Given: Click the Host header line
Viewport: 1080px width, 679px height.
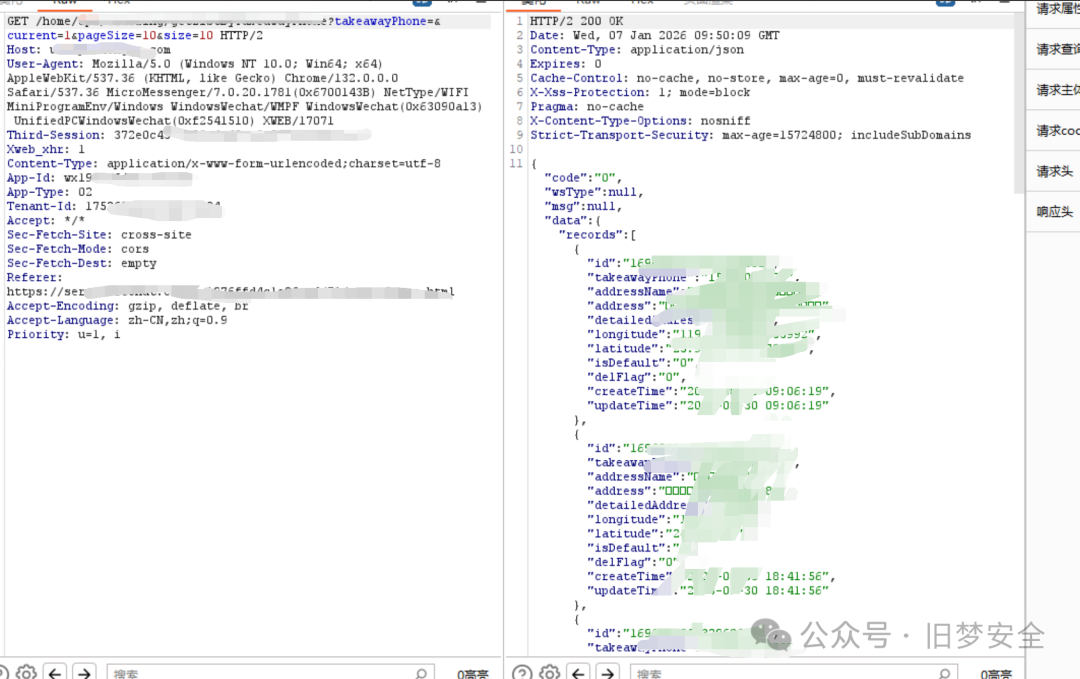Looking at the screenshot, I should point(89,50).
